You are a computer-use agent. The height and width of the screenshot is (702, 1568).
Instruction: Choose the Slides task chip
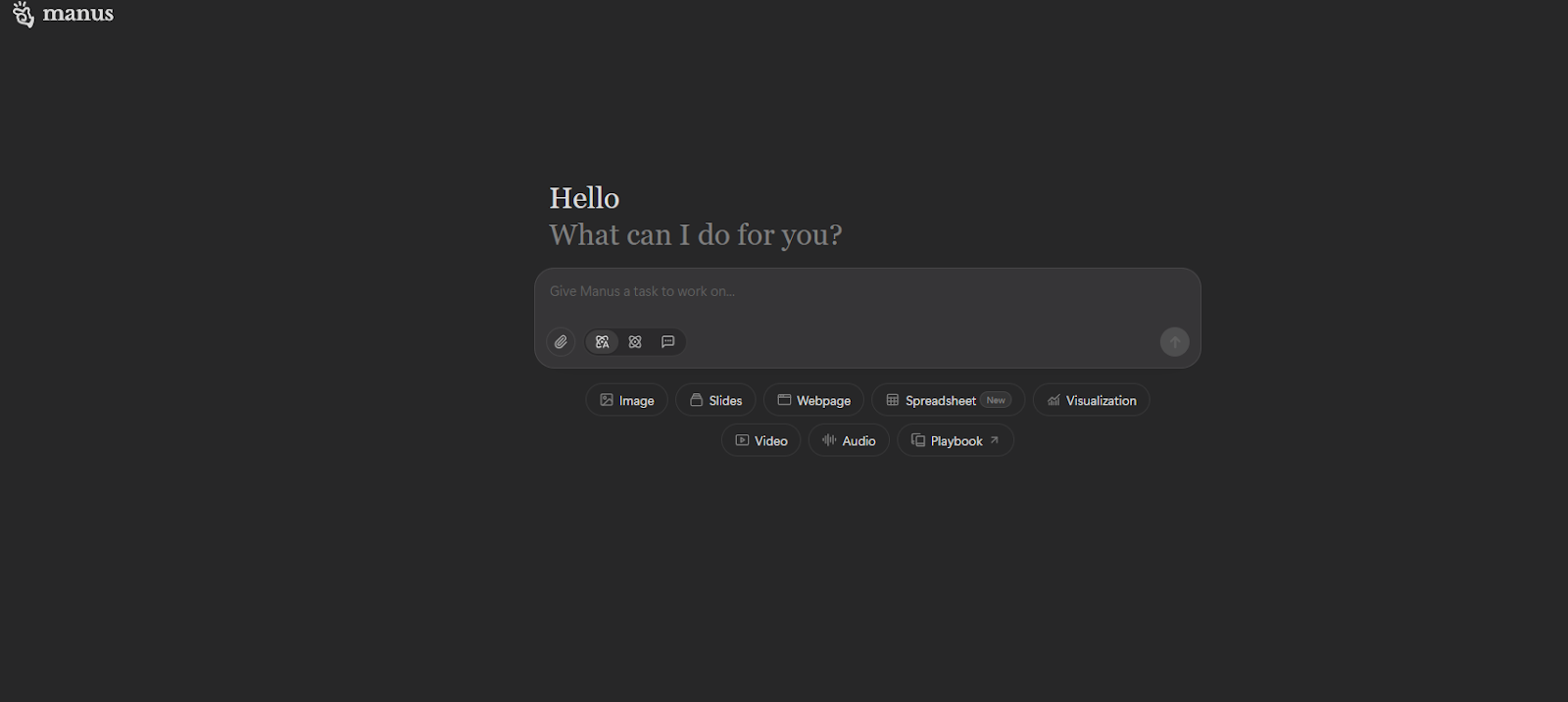715,400
